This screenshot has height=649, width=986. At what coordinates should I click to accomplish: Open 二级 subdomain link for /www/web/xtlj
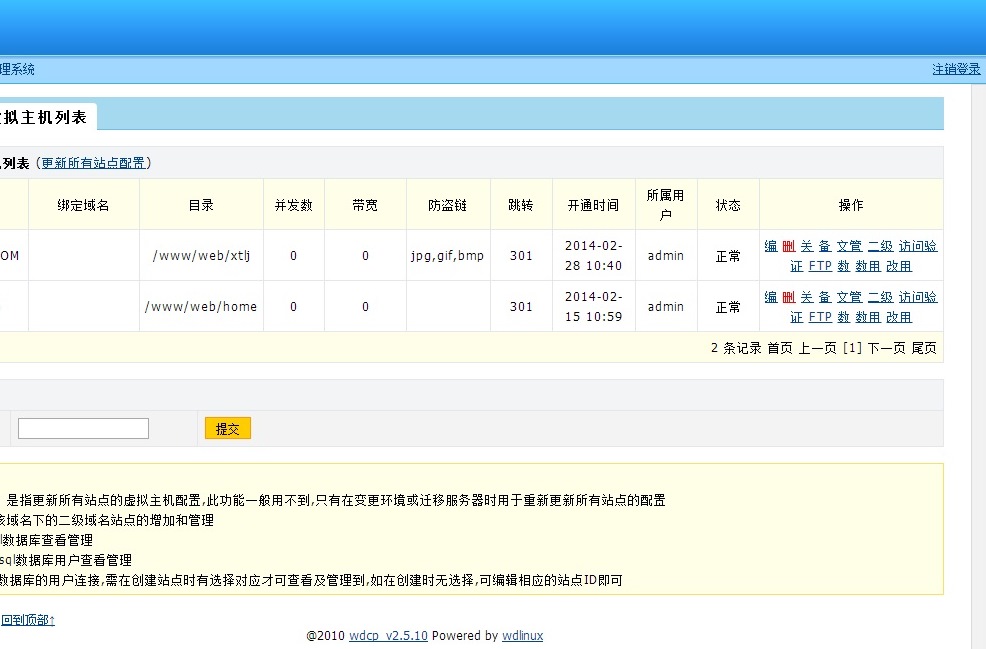click(x=880, y=246)
